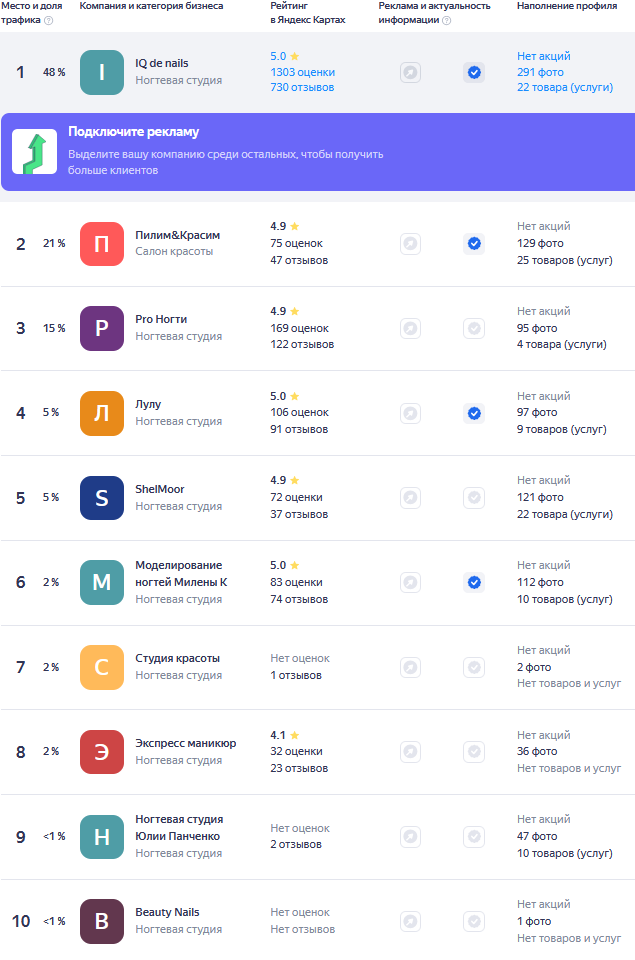
Task: Click the blue verified checkmark for Пилим&Красим
Action: (x=474, y=243)
